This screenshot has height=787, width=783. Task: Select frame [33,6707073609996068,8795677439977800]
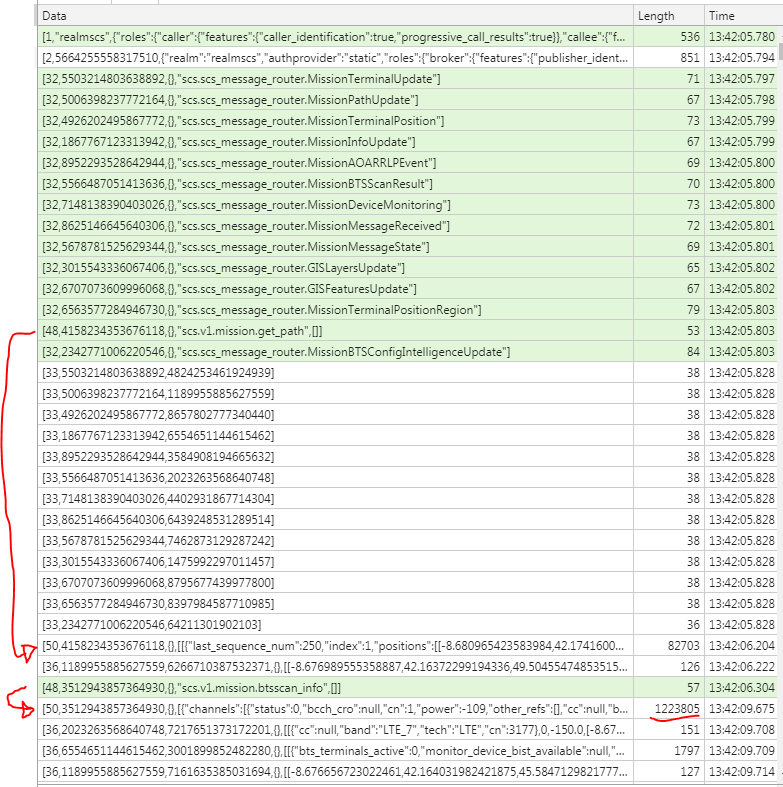point(407,583)
